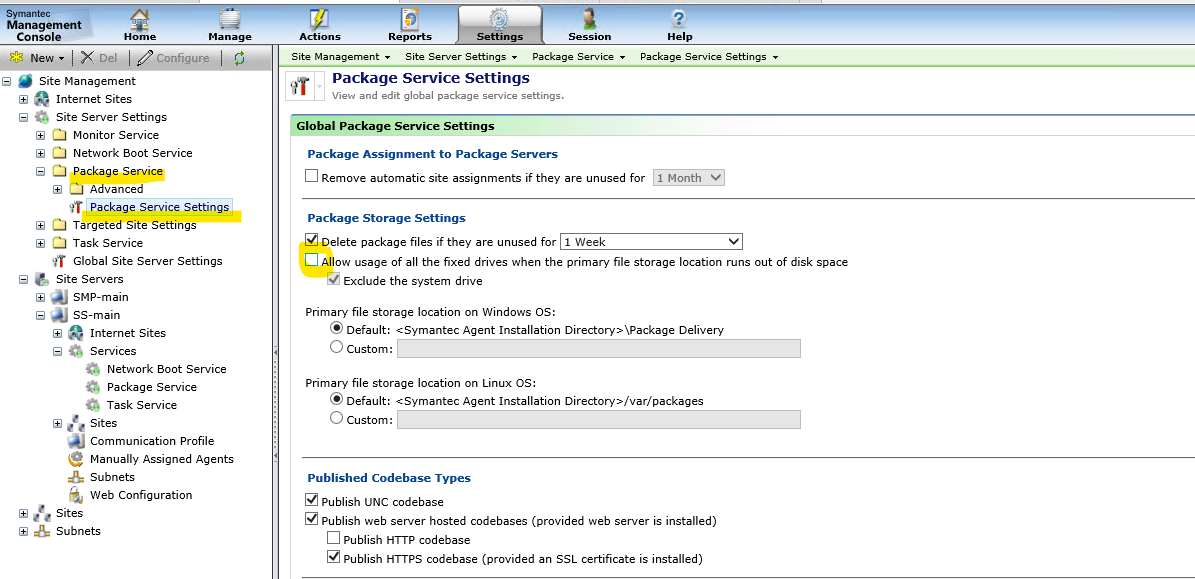Click the Linux OS Custom path field
1195x579 pixels.
[x=598, y=420]
